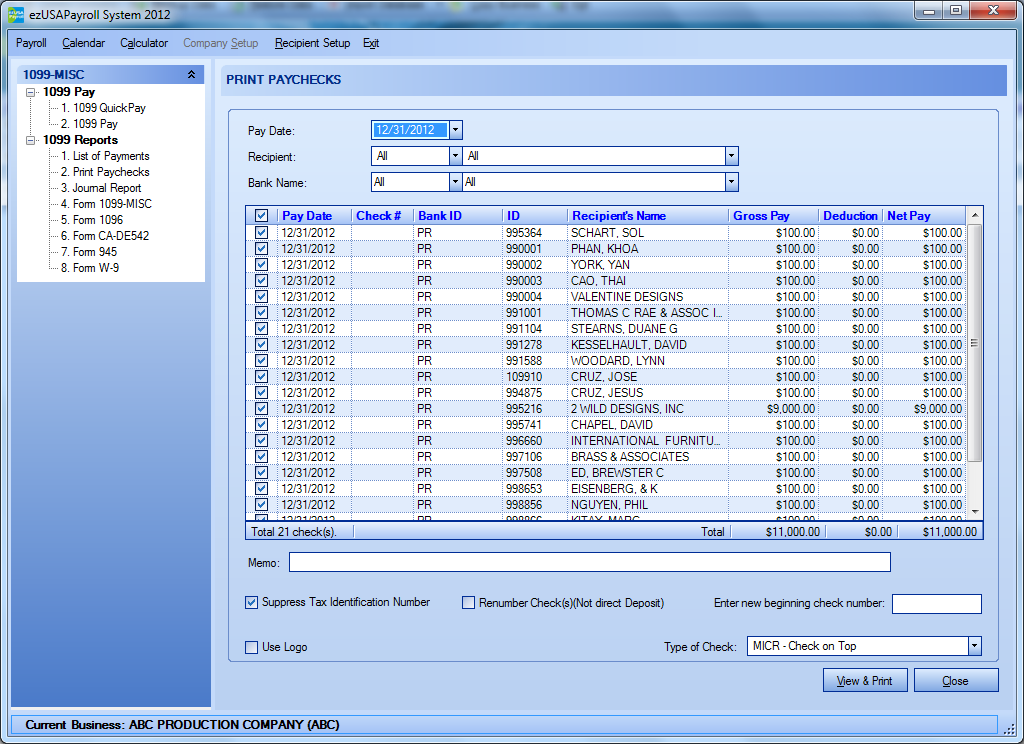Collapse the 1099-MISC panel chevron
This screenshot has height=744, width=1024.
191,74
